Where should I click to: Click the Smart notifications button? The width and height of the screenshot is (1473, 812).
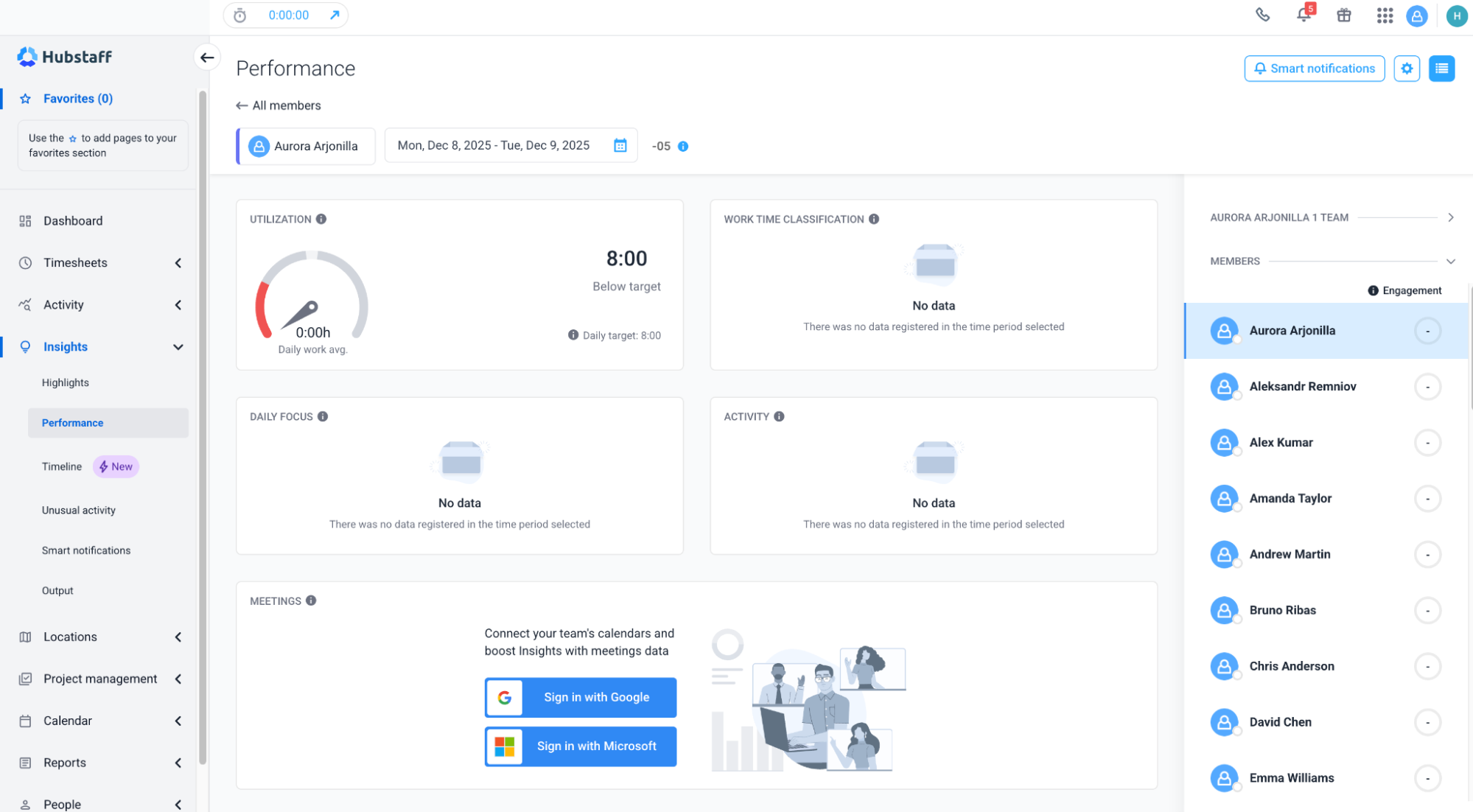click(1314, 69)
